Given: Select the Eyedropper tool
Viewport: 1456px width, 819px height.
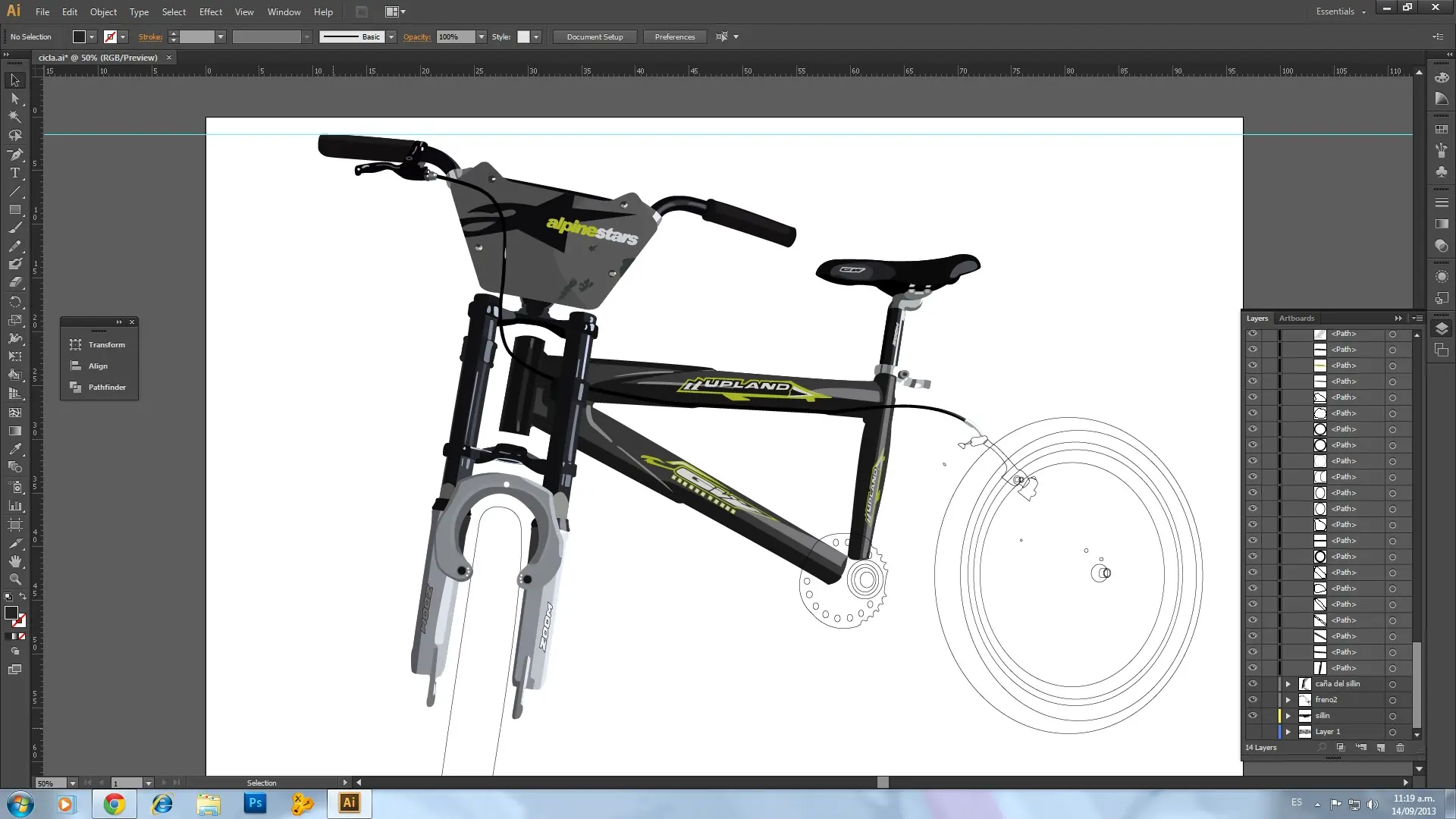Looking at the screenshot, I should (14, 449).
